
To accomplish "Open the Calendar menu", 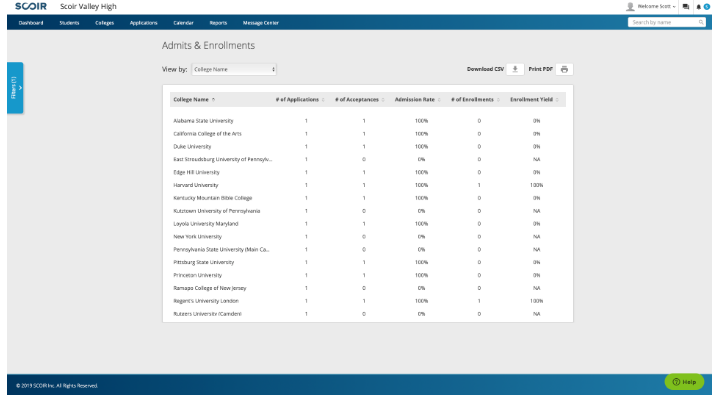I will (x=183, y=22).
